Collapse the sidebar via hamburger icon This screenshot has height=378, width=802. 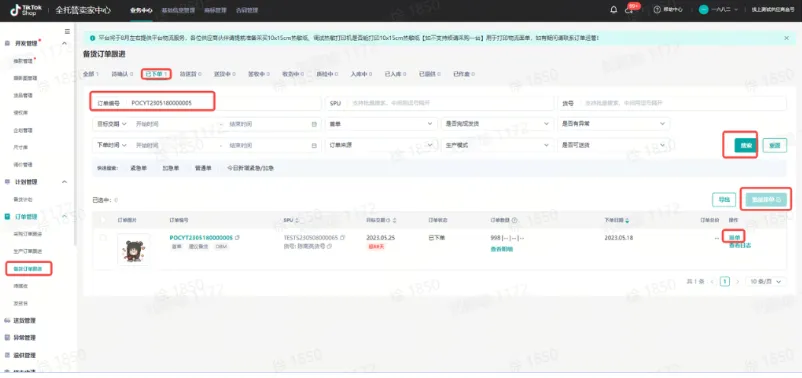(67, 31)
